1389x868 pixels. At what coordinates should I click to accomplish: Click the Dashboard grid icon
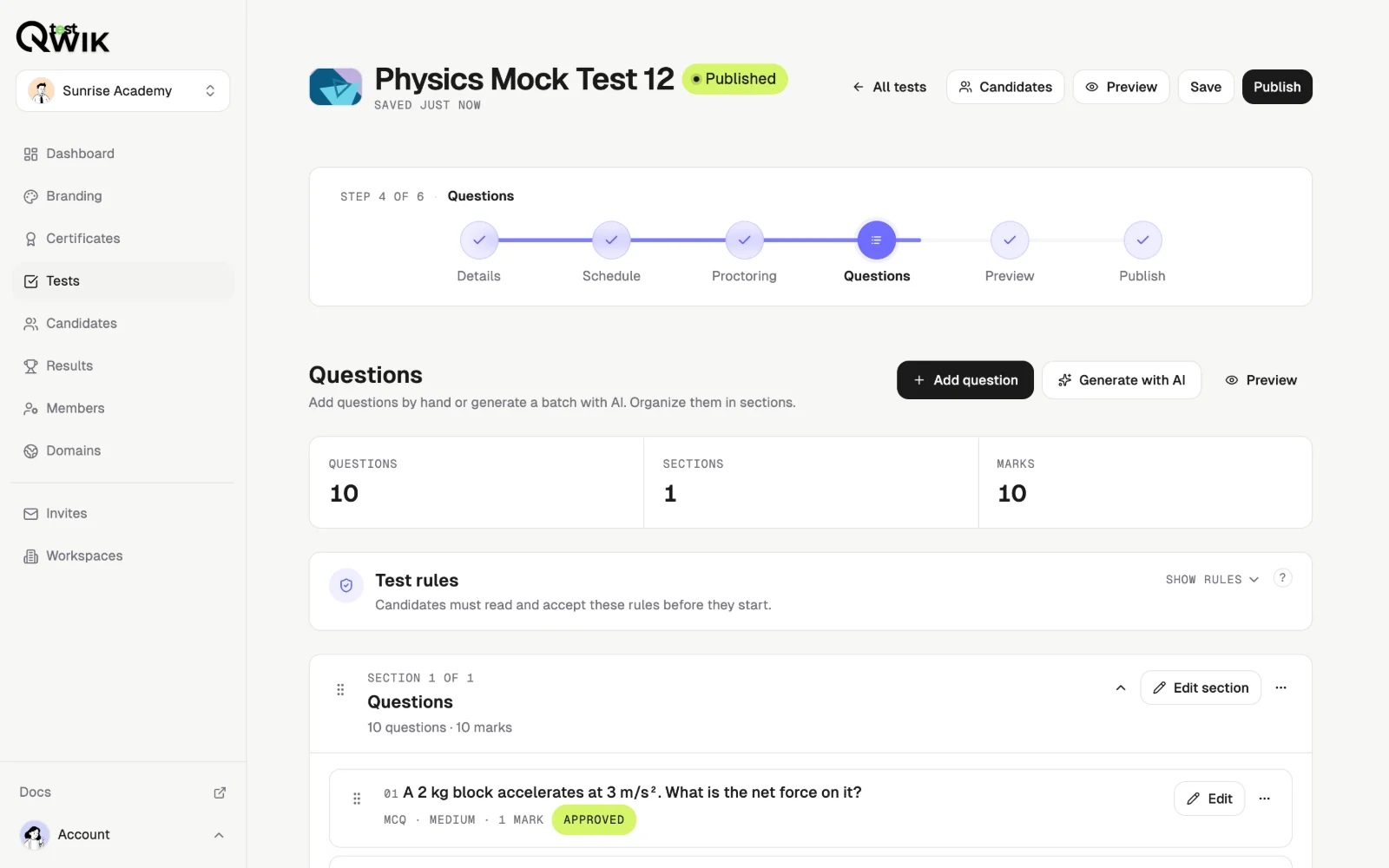point(30,155)
